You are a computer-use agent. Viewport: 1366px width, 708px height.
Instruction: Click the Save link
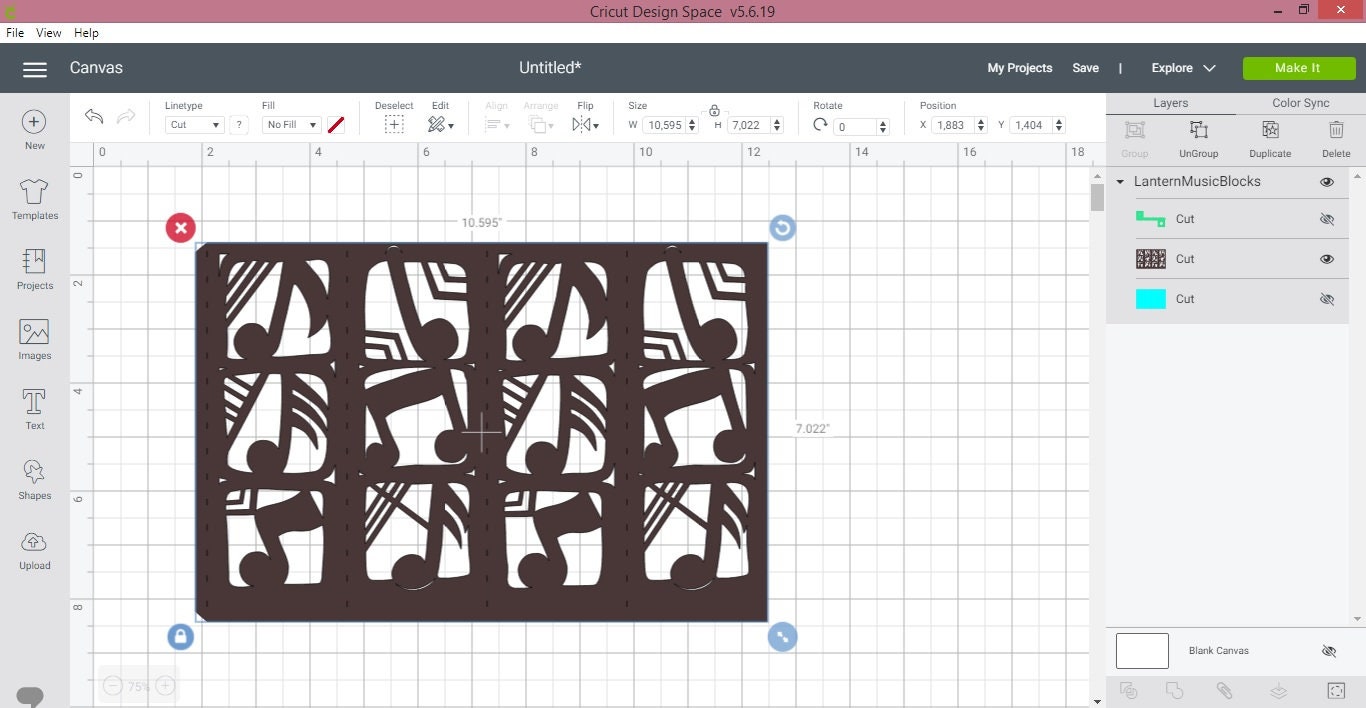pos(1085,68)
